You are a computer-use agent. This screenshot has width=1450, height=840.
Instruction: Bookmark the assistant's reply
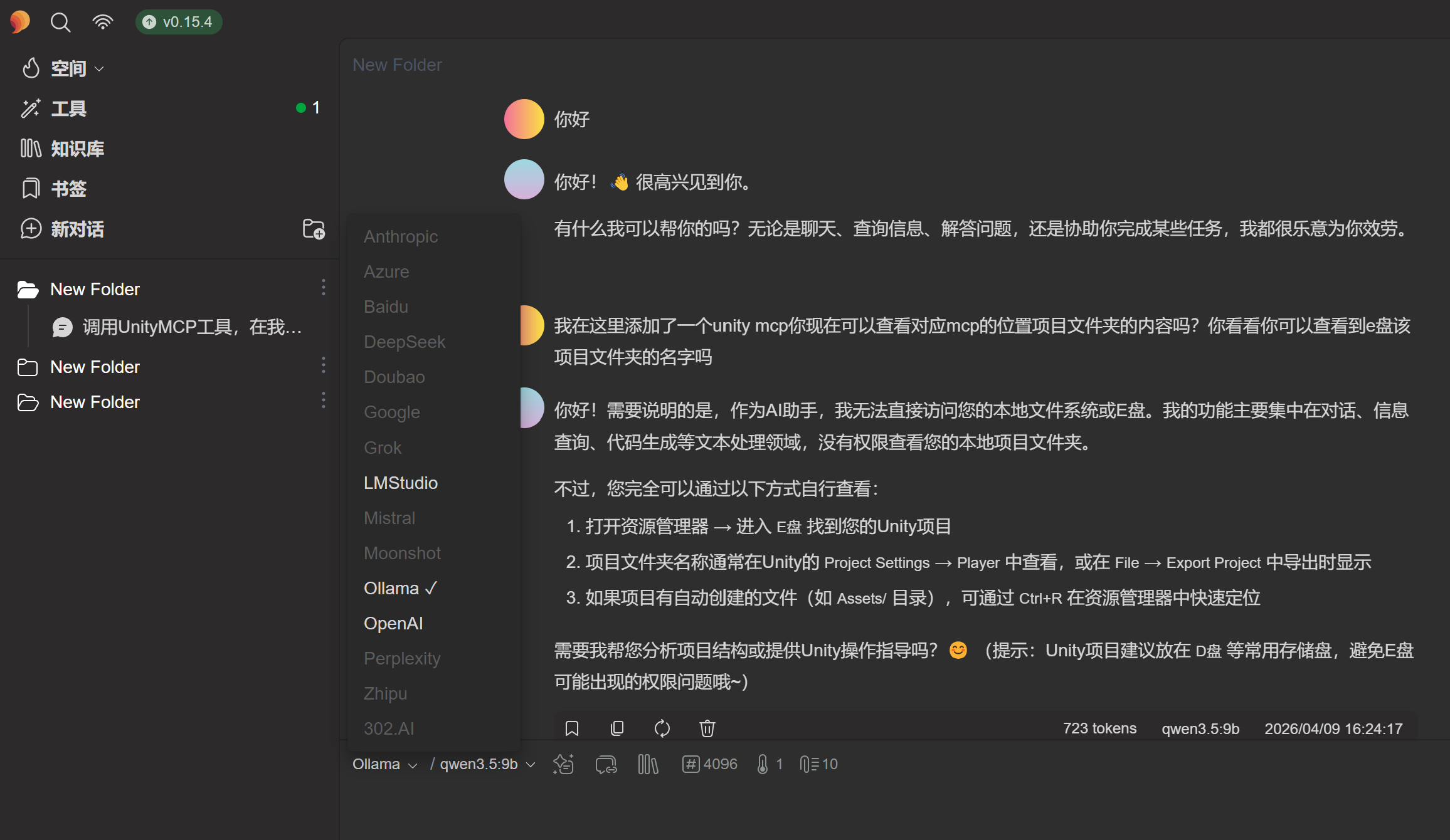pyautogui.click(x=571, y=728)
